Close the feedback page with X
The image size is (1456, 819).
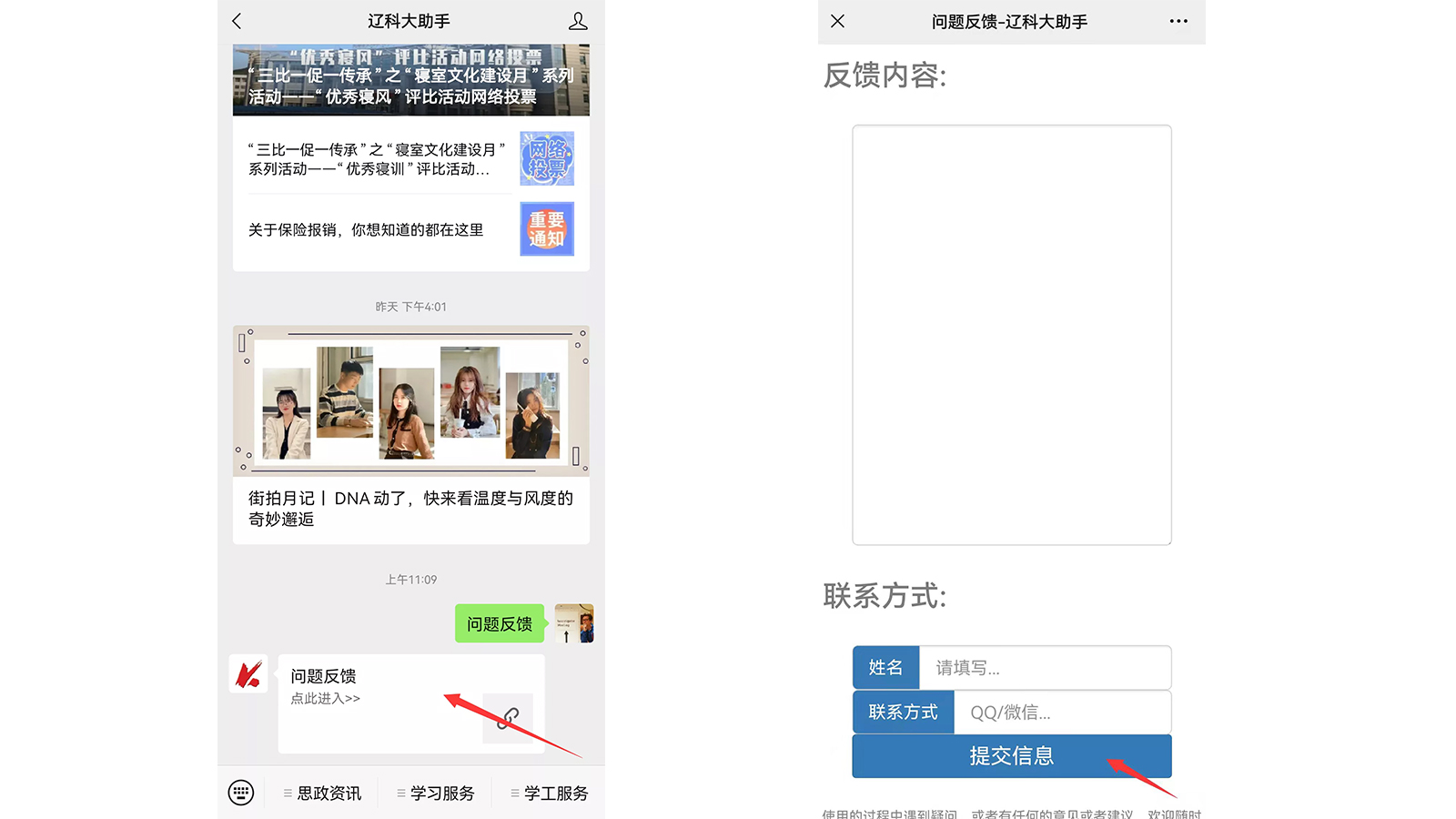[838, 21]
